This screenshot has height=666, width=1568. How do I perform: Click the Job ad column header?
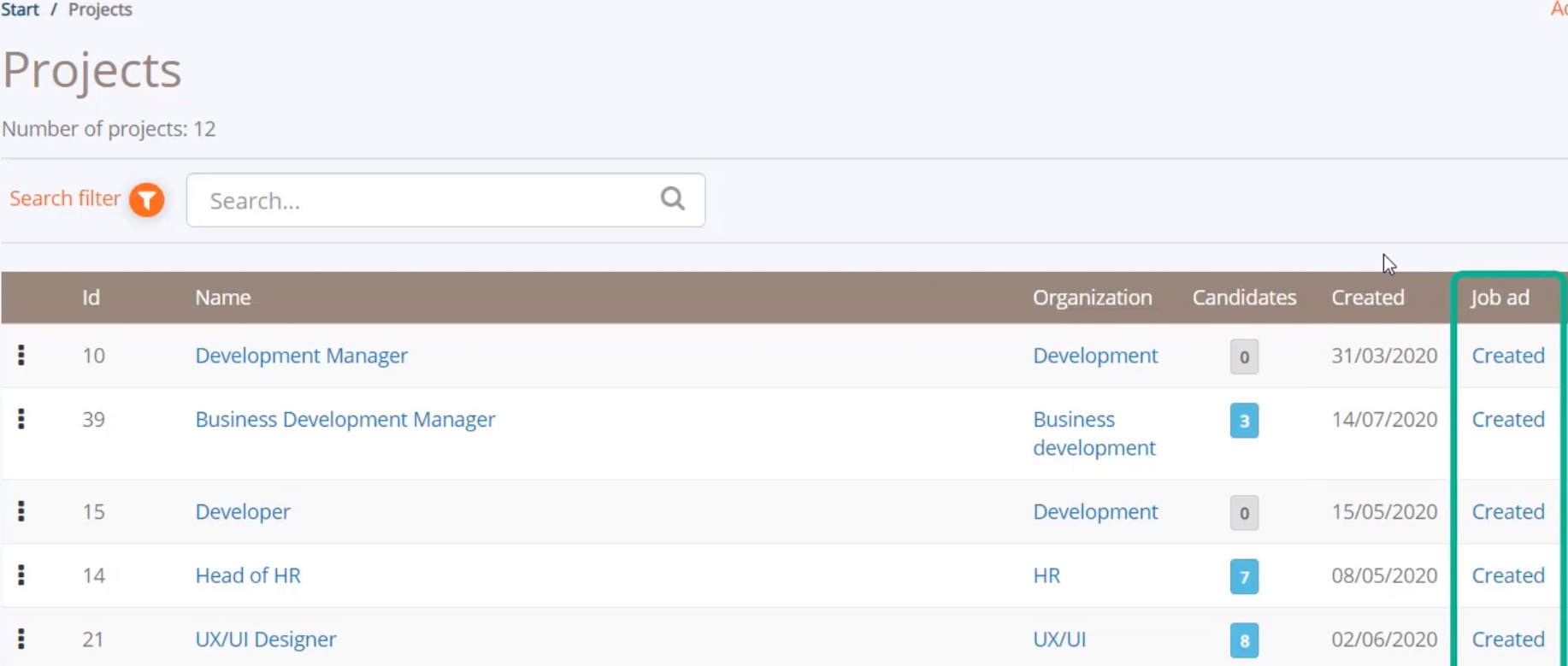(1500, 298)
